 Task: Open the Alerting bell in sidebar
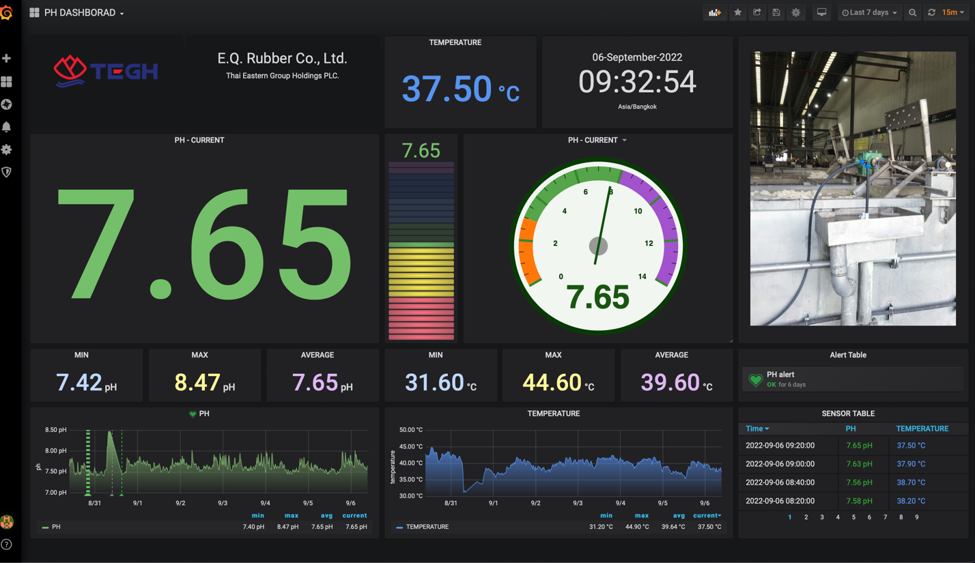7,127
